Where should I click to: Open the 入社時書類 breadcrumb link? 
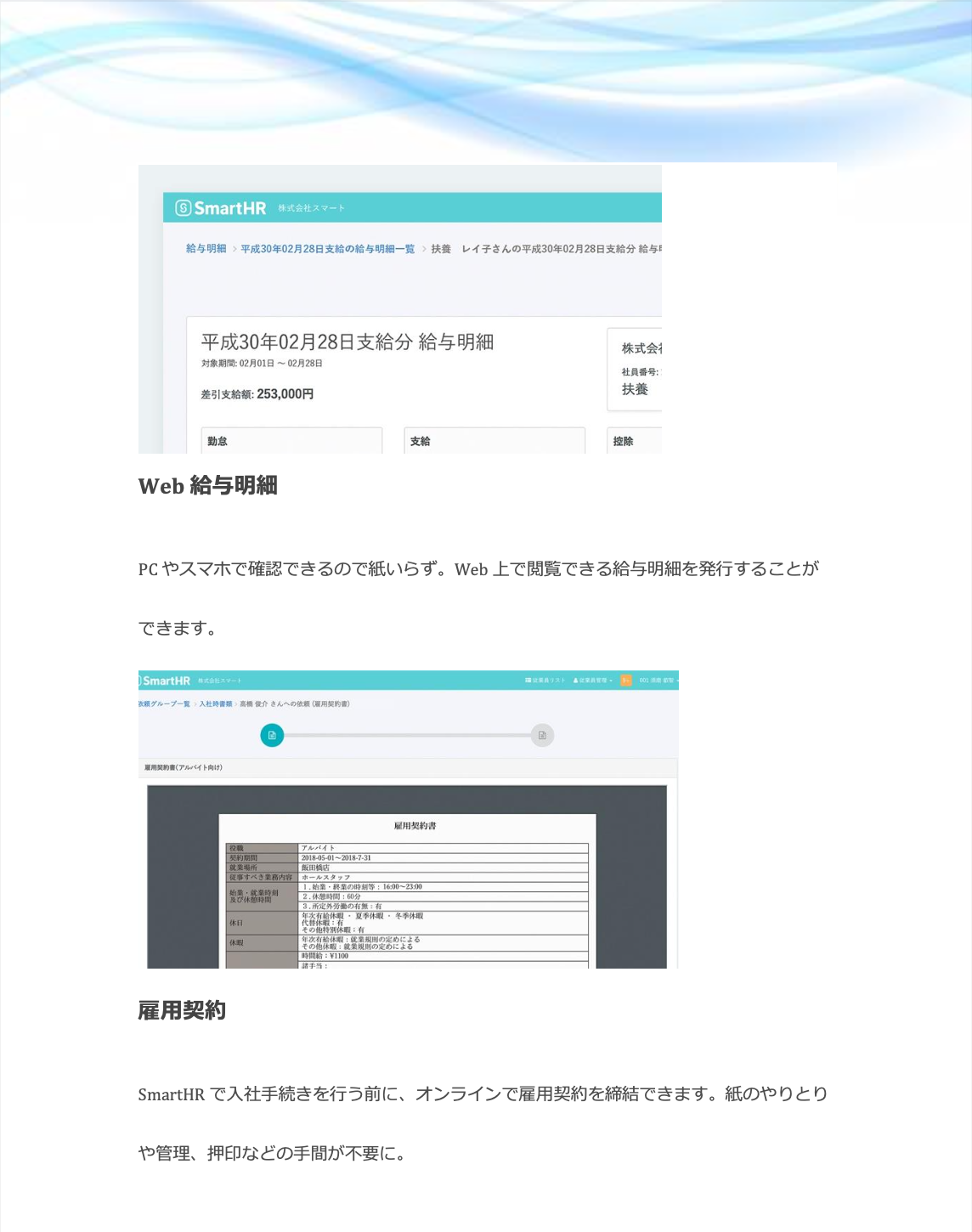pyautogui.click(x=216, y=704)
